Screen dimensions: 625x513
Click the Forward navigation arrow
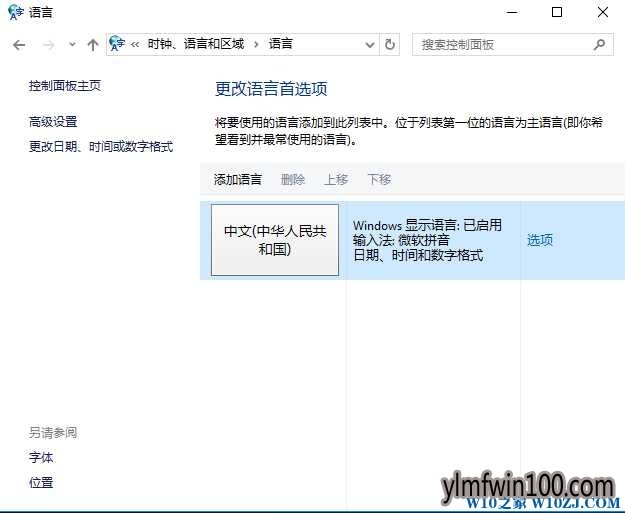tap(48, 45)
